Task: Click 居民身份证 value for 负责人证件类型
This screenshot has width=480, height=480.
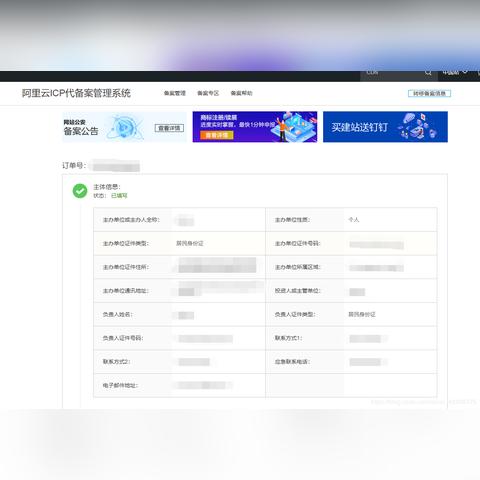Action: coord(362,314)
